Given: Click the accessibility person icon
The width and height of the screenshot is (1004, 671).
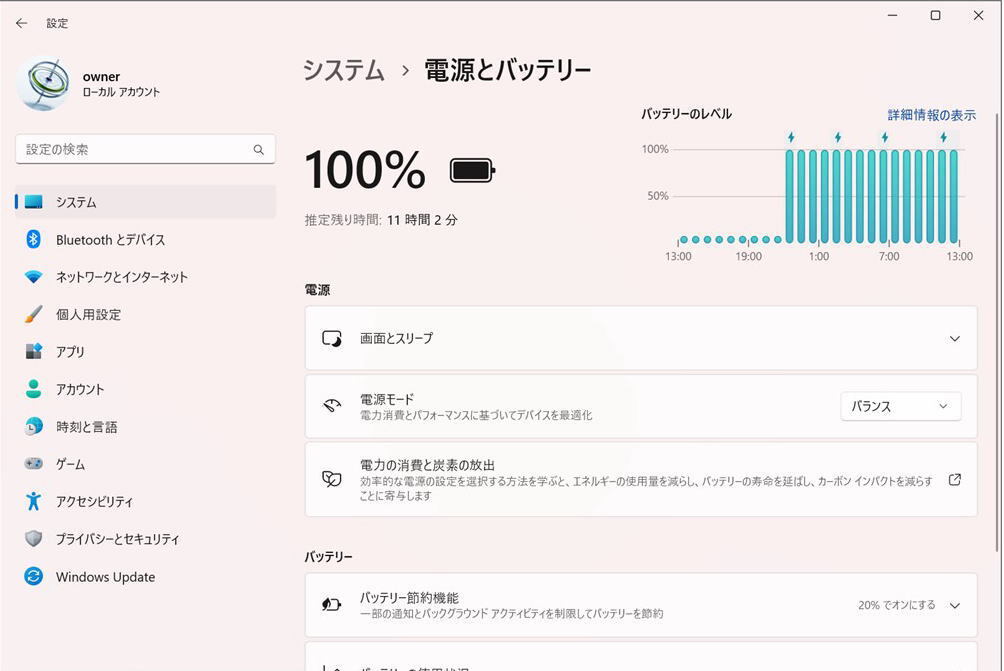Looking at the screenshot, I should (34, 502).
